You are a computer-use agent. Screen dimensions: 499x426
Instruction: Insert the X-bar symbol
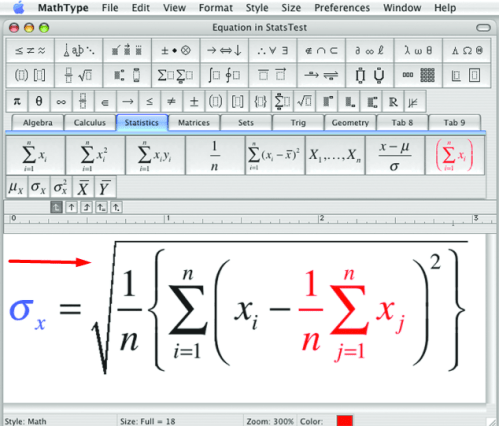pos(83,187)
